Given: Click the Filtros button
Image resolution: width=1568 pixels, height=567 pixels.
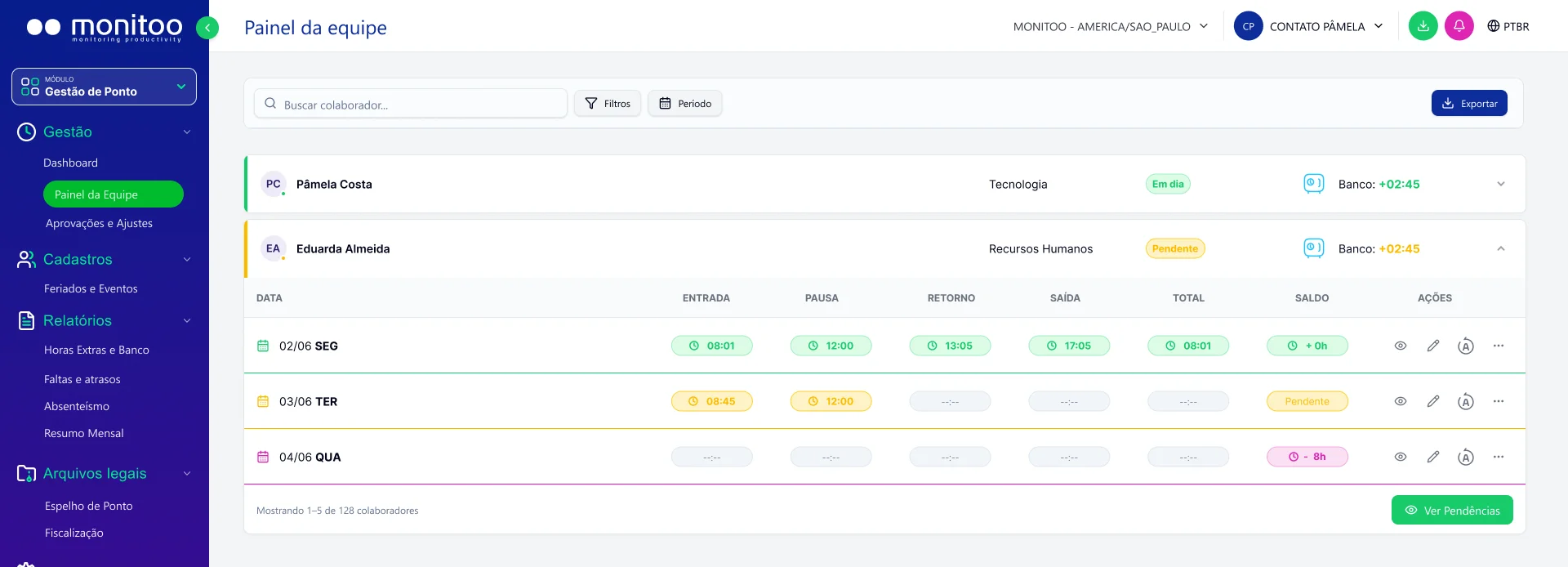Looking at the screenshot, I should point(608,104).
